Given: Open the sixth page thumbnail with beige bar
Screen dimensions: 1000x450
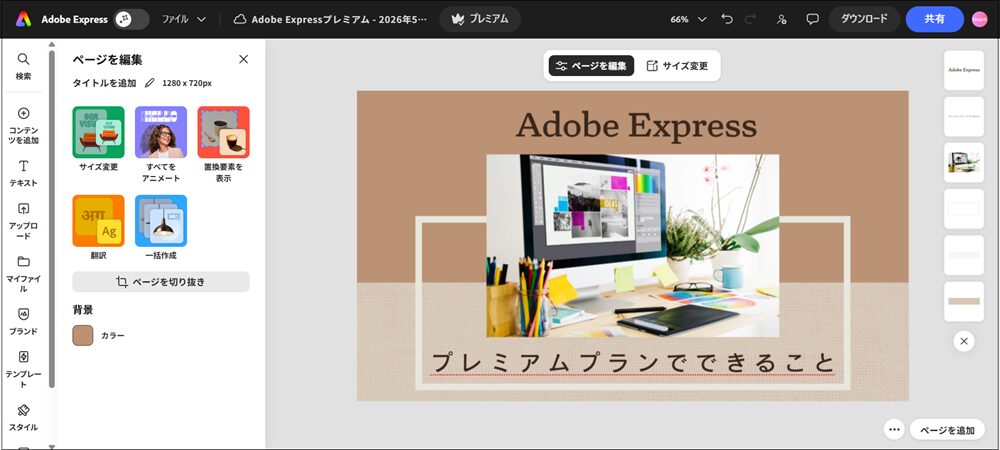Looking at the screenshot, I should tap(964, 301).
